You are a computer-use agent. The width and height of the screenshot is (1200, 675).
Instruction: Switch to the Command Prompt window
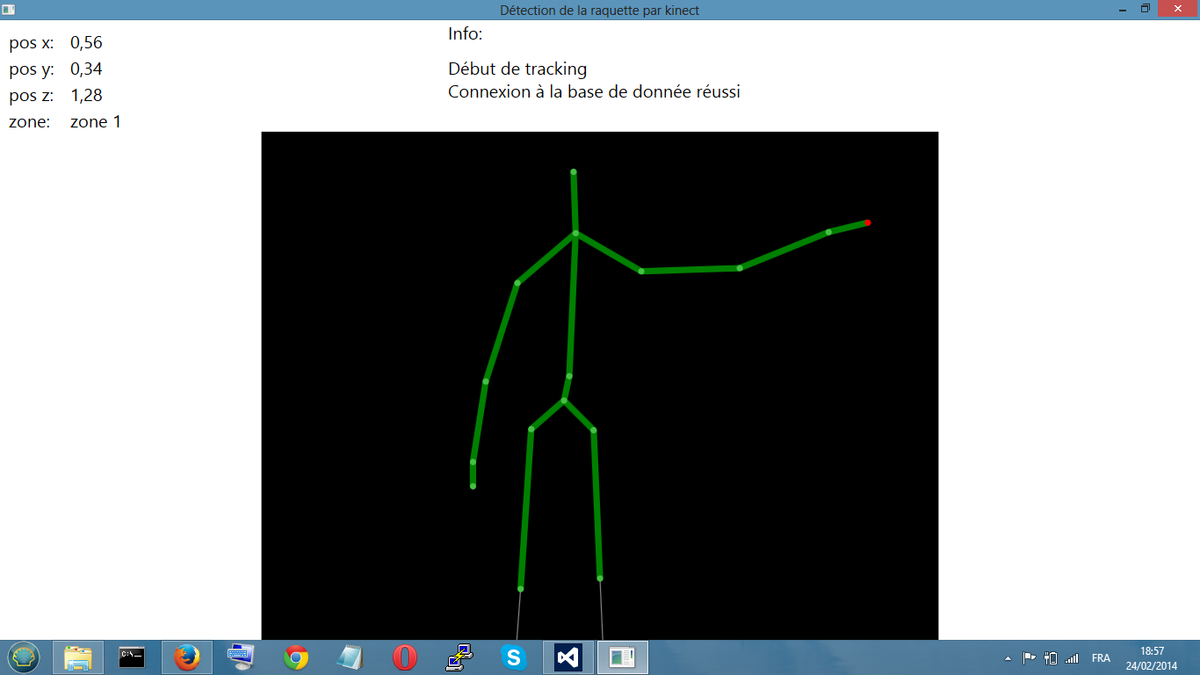tap(132, 657)
